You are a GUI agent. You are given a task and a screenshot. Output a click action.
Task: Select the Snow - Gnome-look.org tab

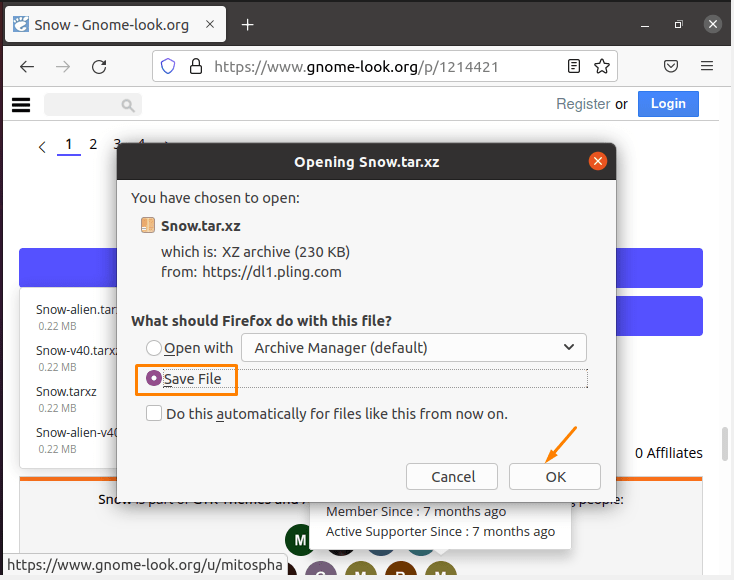pos(115,24)
